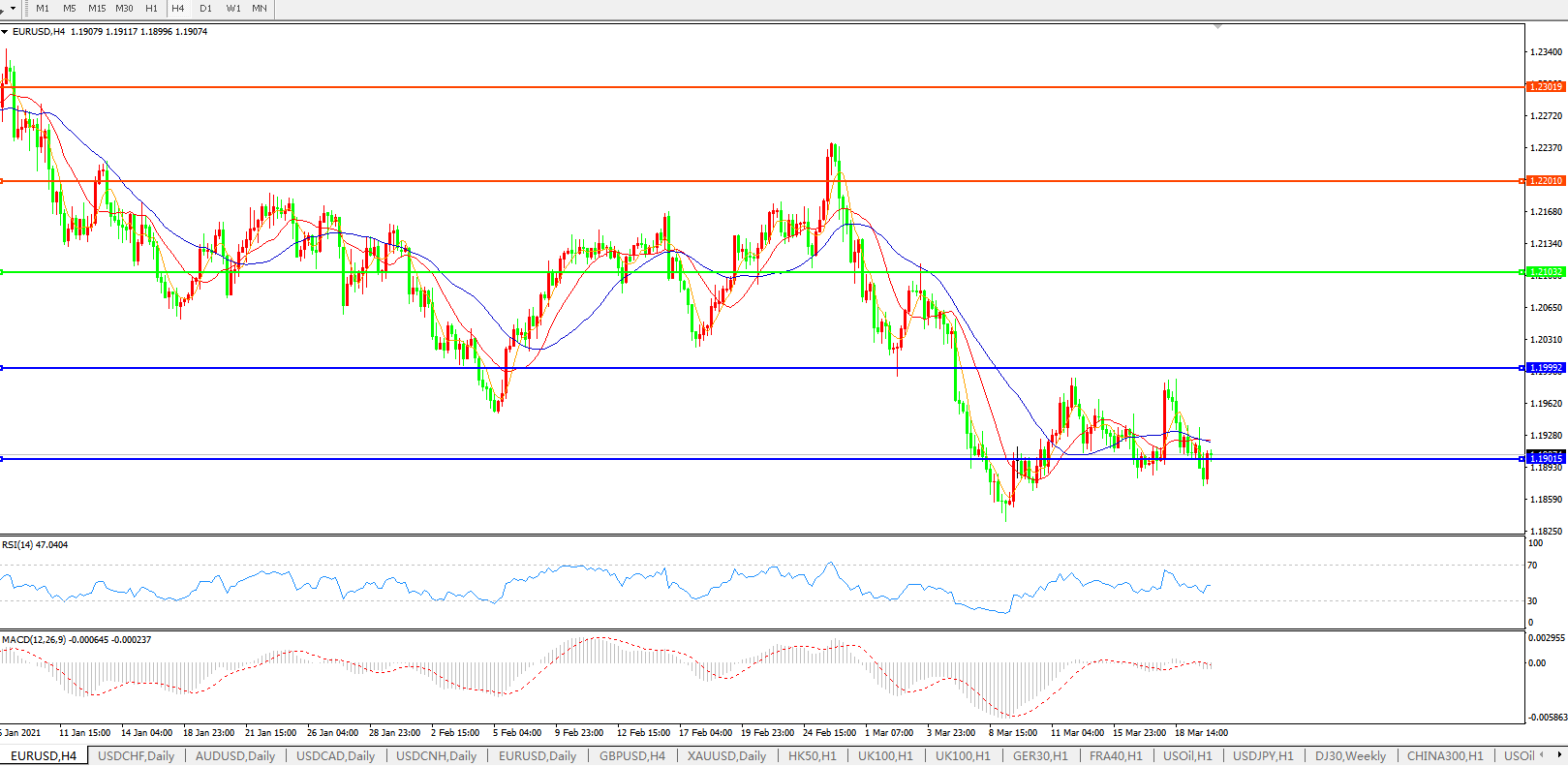
Task: Open the USDJPY,H1 chart tab
Action: 1263,755
